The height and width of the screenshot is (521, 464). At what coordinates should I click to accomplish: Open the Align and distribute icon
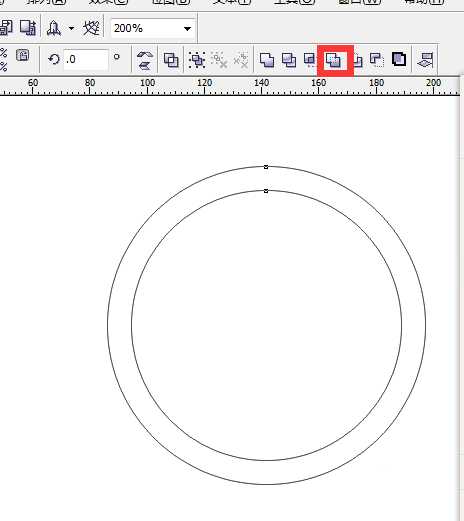pyautogui.click(x=426, y=60)
